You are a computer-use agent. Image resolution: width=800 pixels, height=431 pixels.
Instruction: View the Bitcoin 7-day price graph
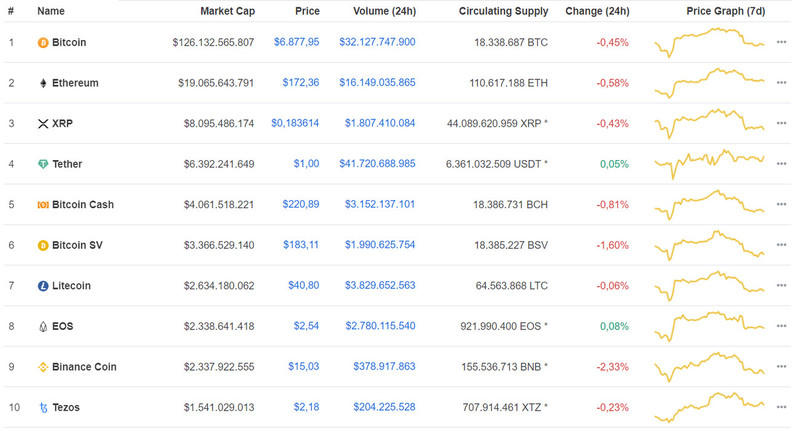pyautogui.click(x=709, y=42)
